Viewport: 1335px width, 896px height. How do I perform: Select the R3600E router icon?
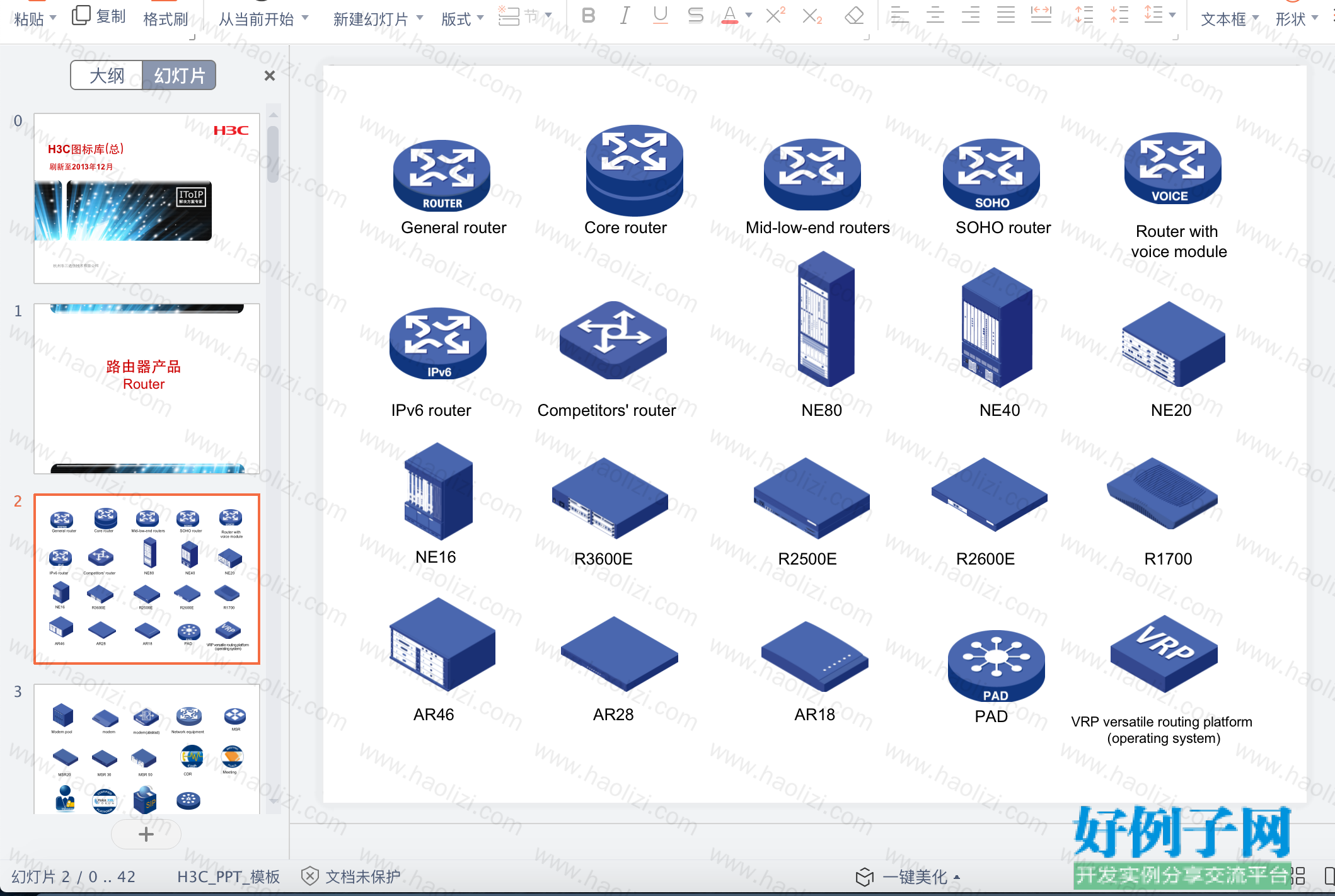point(610,498)
